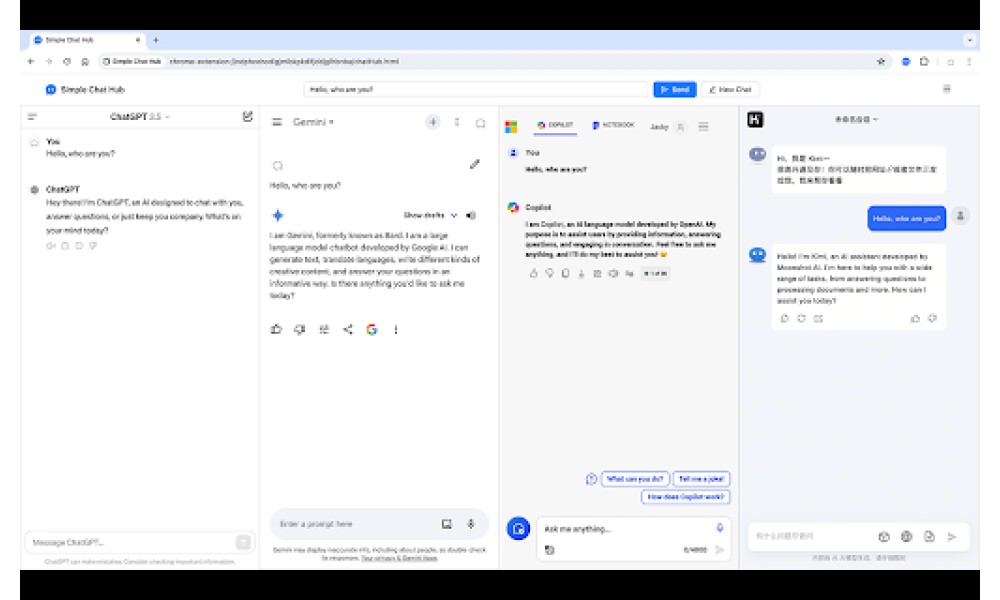This screenshot has width=1000, height=600.
Task: Open the ChatGPT sidebar menu icon
Action: pyautogui.click(x=33, y=117)
